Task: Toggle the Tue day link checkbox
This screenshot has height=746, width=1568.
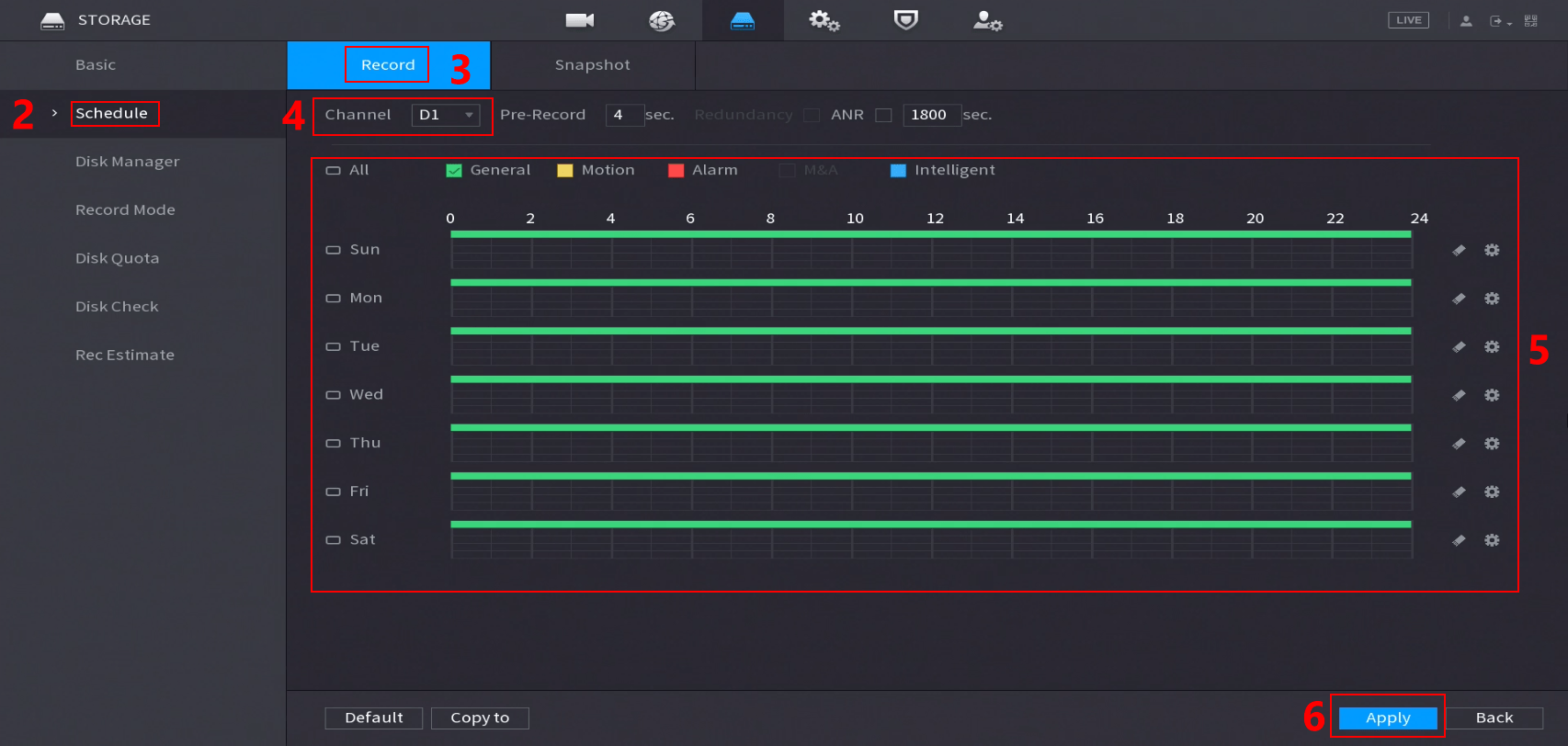Action: 333,347
